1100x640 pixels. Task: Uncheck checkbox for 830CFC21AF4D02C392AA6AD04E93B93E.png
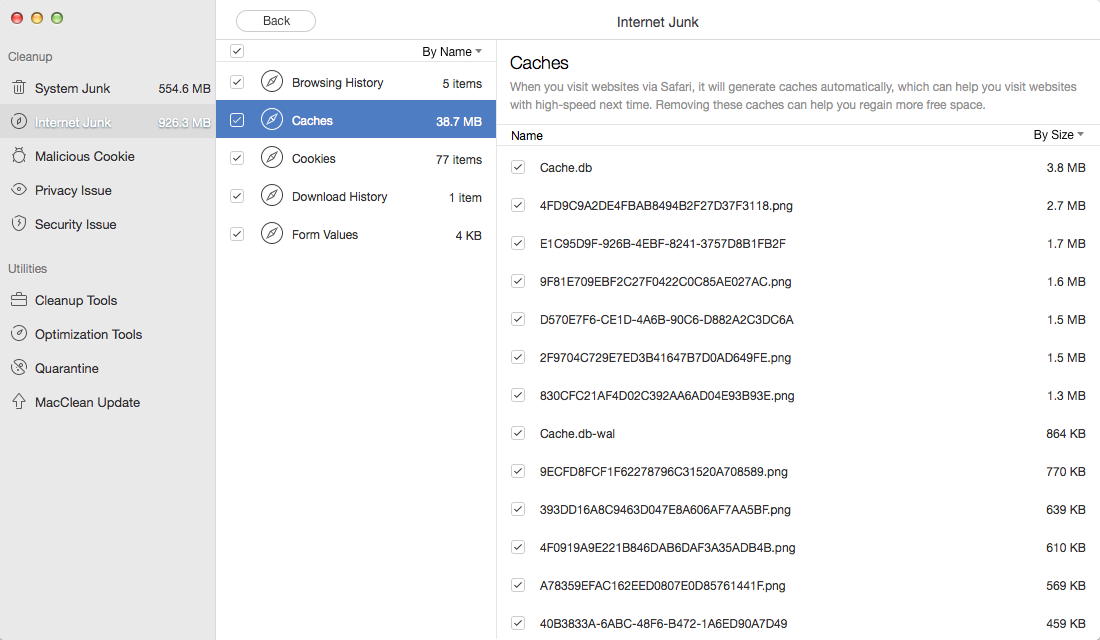(518, 395)
